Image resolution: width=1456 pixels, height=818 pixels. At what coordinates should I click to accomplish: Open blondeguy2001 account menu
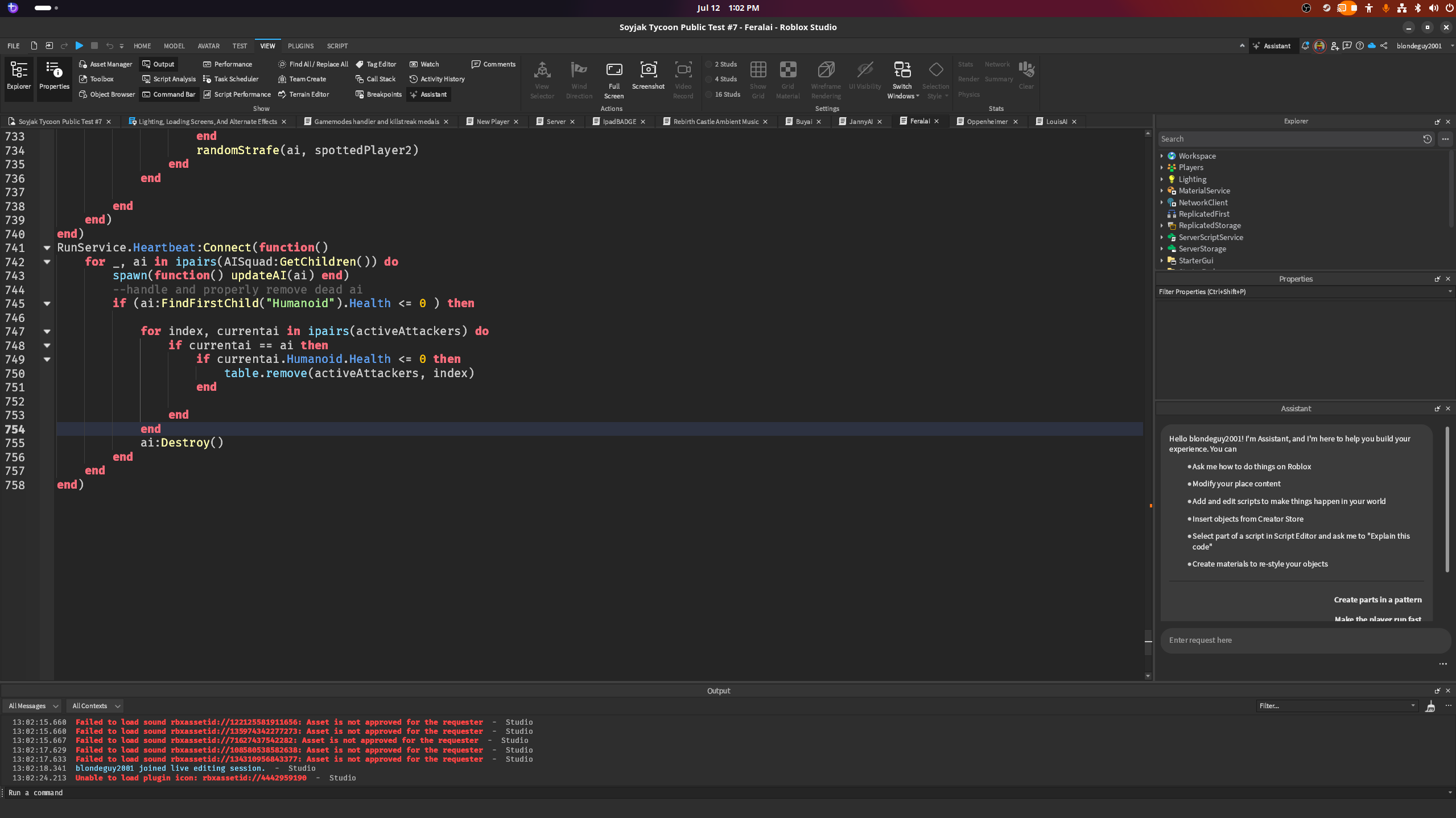click(x=1424, y=46)
